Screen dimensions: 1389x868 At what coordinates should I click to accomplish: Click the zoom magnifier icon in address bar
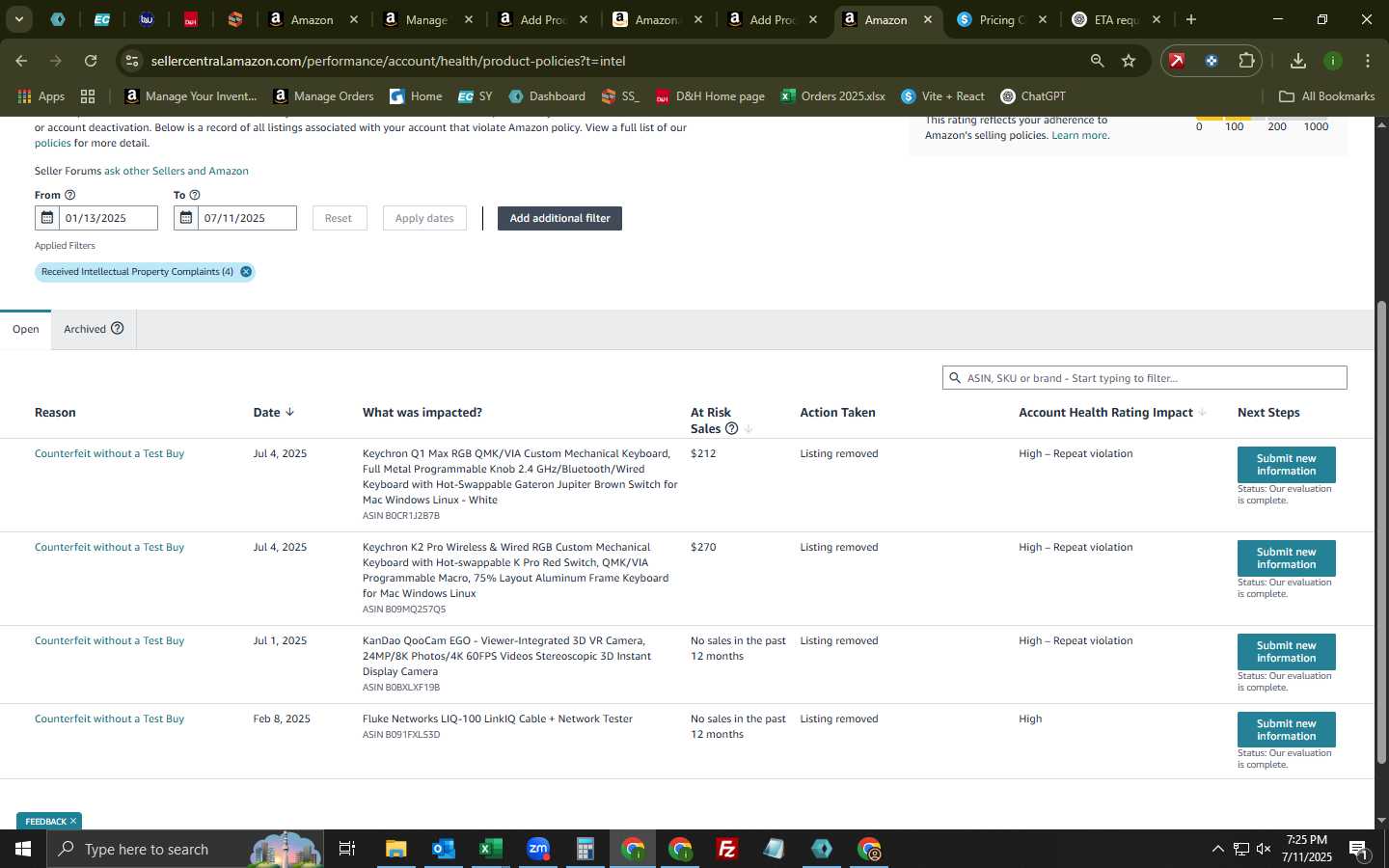(1097, 61)
